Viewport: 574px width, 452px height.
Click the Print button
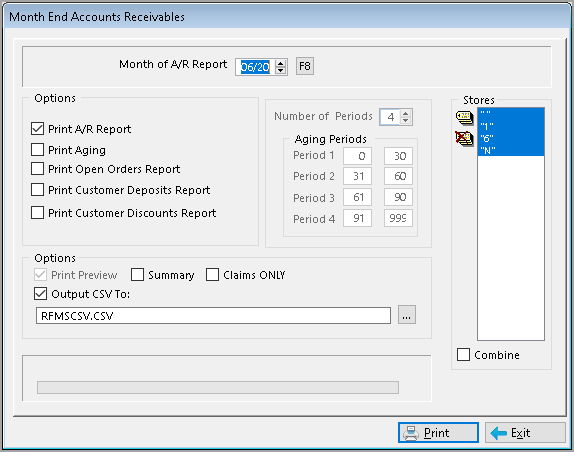click(438, 433)
